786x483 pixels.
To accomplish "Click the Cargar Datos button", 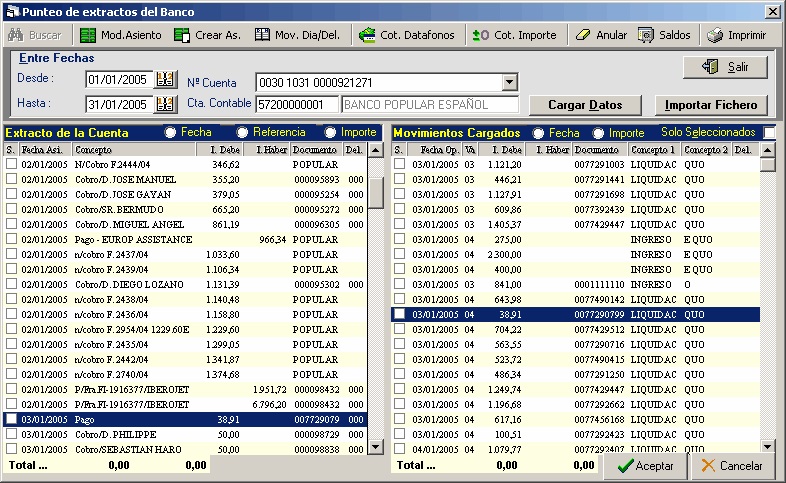I will [x=585, y=105].
